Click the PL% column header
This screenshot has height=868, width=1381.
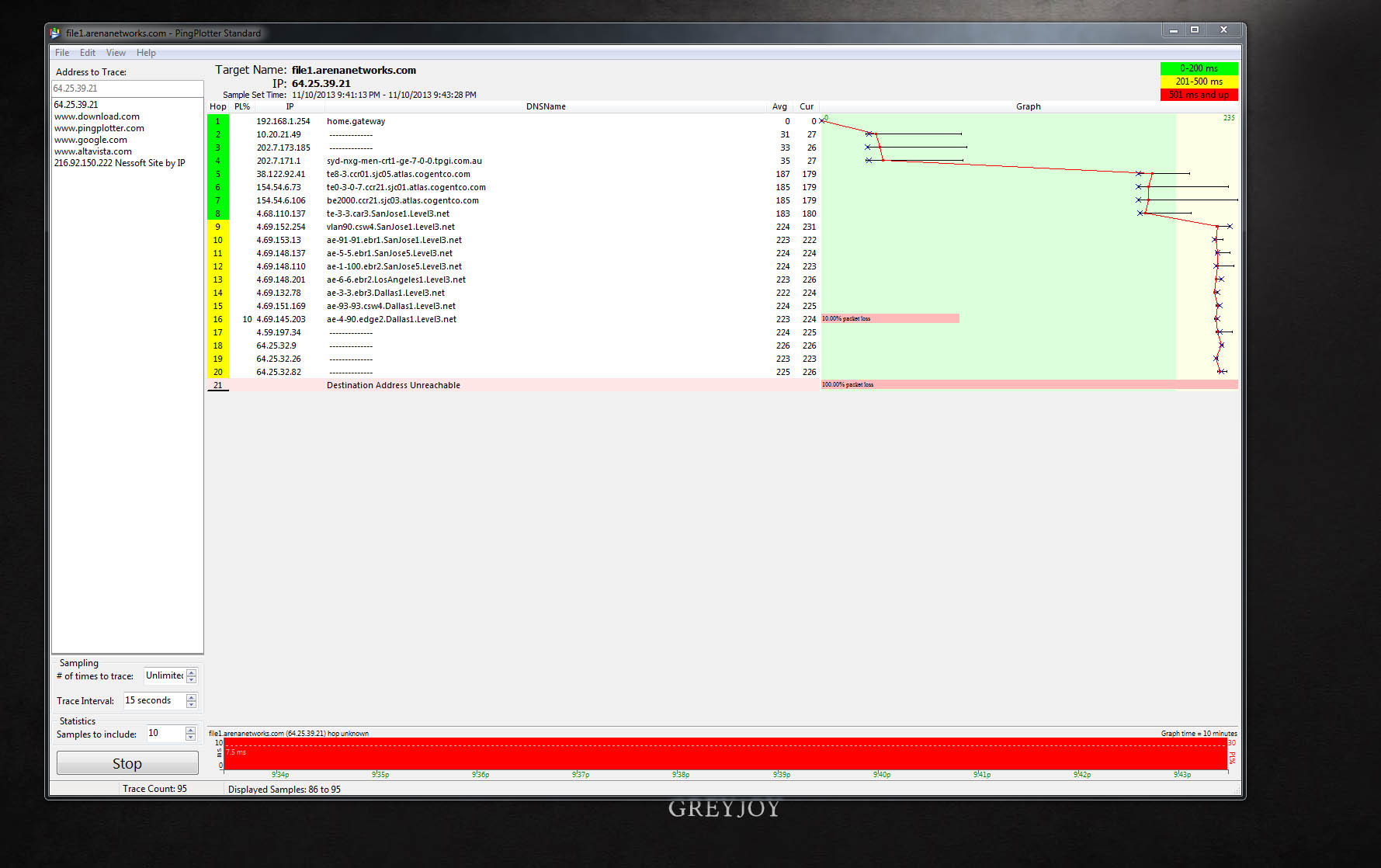(x=242, y=106)
